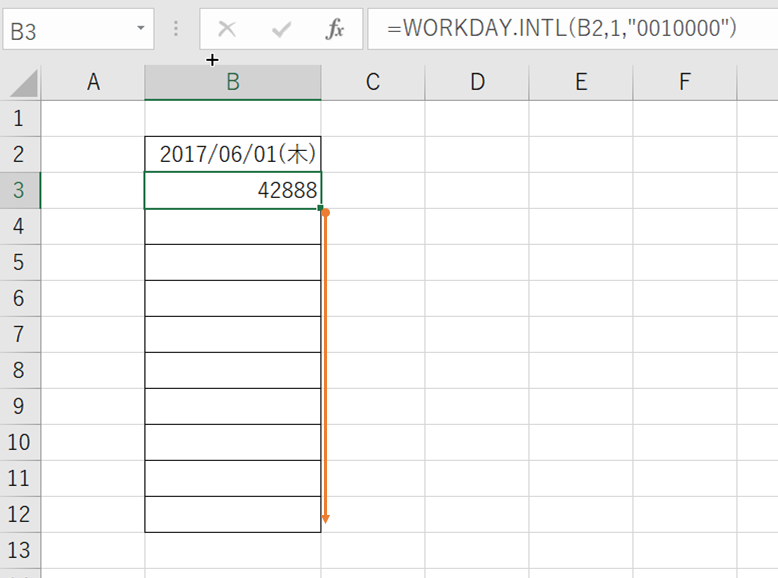The height and width of the screenshot is (578, 778).
Task: Click cell B2 with date 2017/06/01(木)
Action: point(233,154)
